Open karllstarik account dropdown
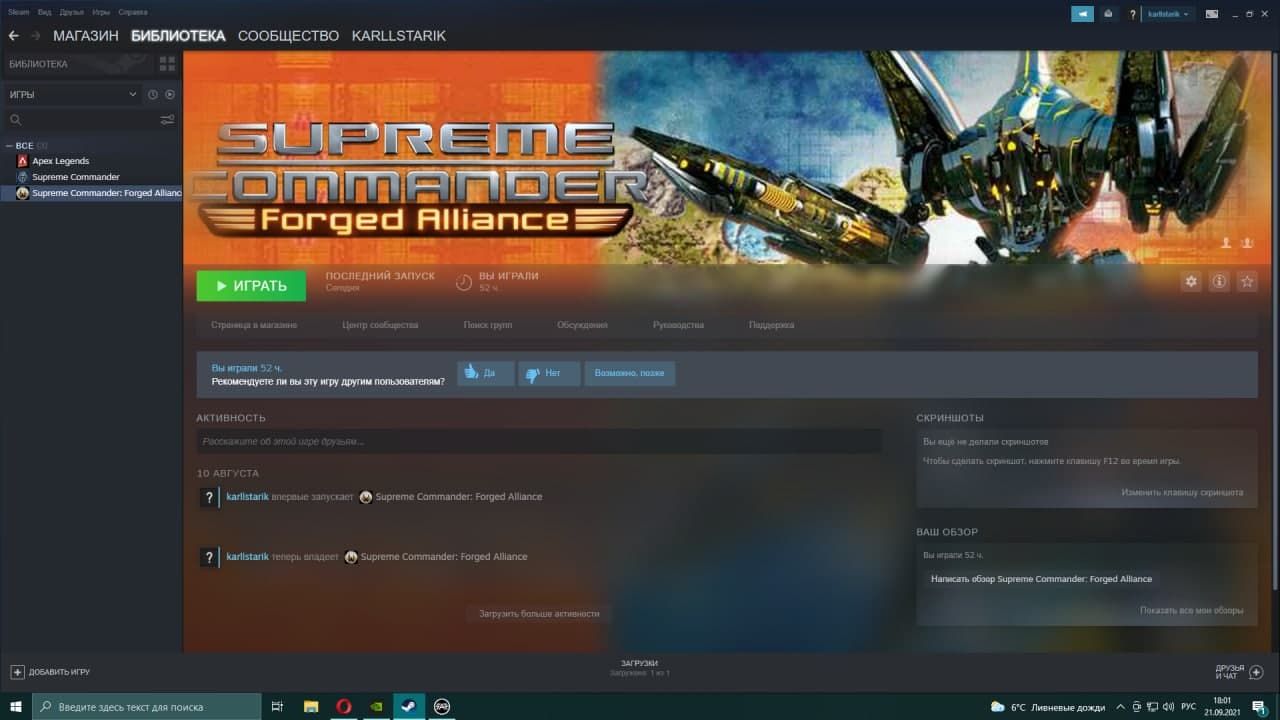Image resolution: width=1280 pixels, height=720 pixels. tap(1169, 14)
